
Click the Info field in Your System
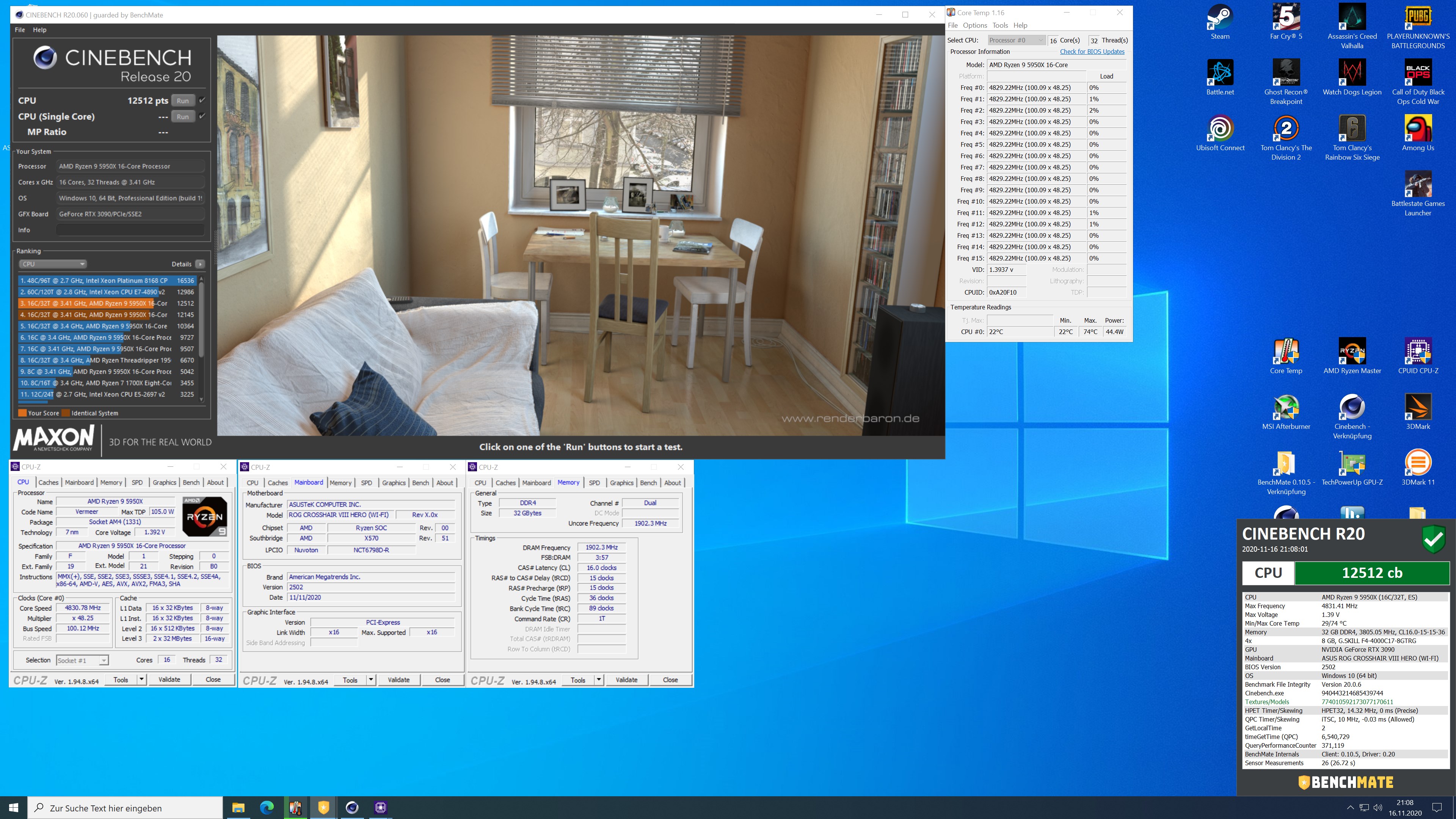coord(130,229)
